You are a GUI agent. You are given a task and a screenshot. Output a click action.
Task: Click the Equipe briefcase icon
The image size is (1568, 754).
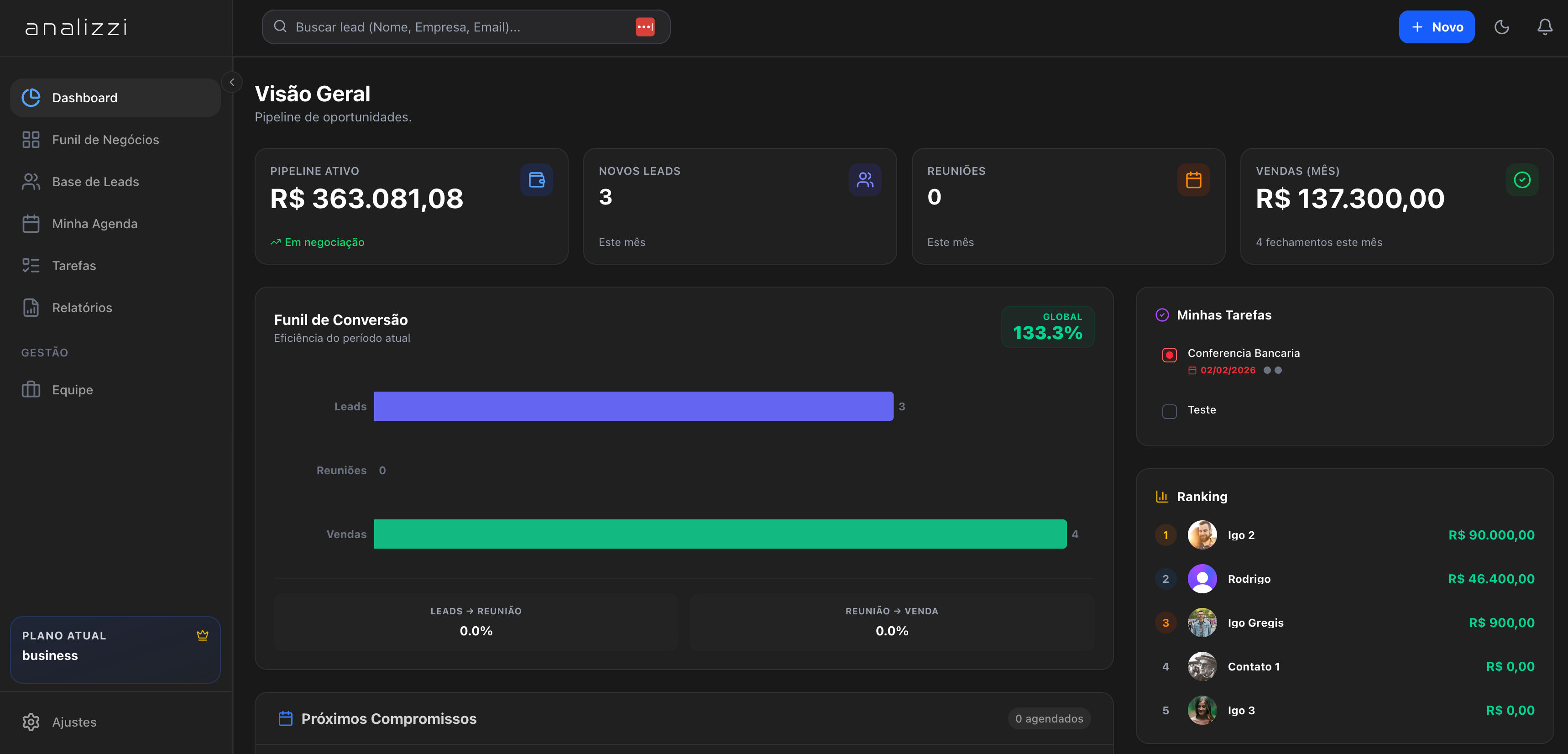coord(31,389)
